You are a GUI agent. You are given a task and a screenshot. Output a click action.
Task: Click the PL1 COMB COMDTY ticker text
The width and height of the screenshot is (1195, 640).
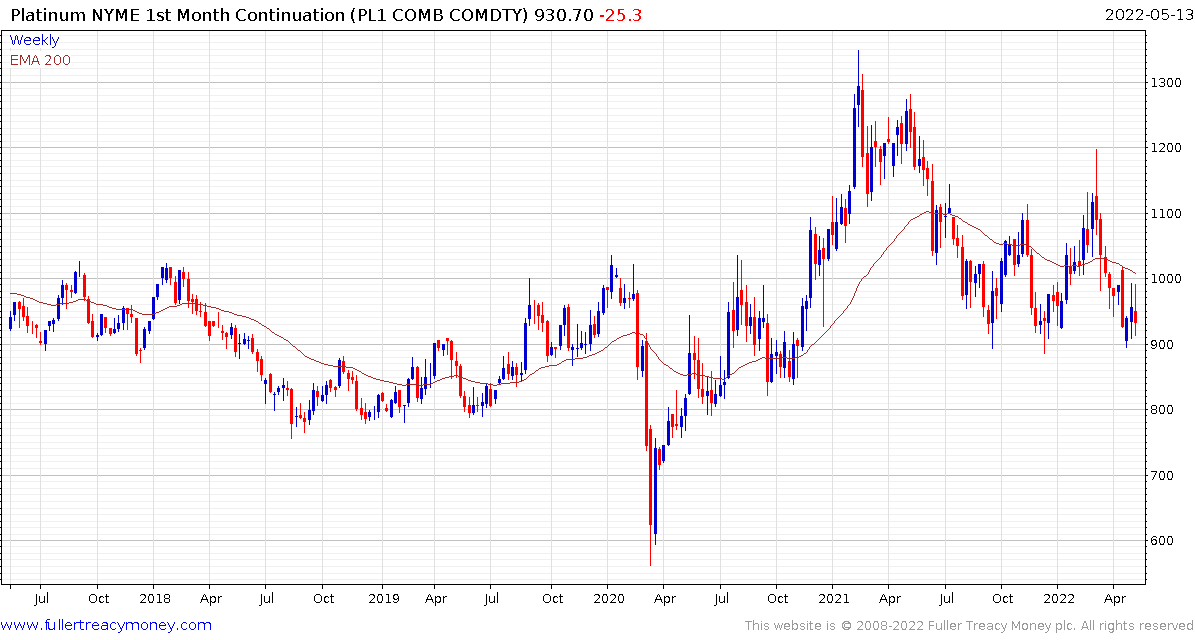(x=438, y=14)
